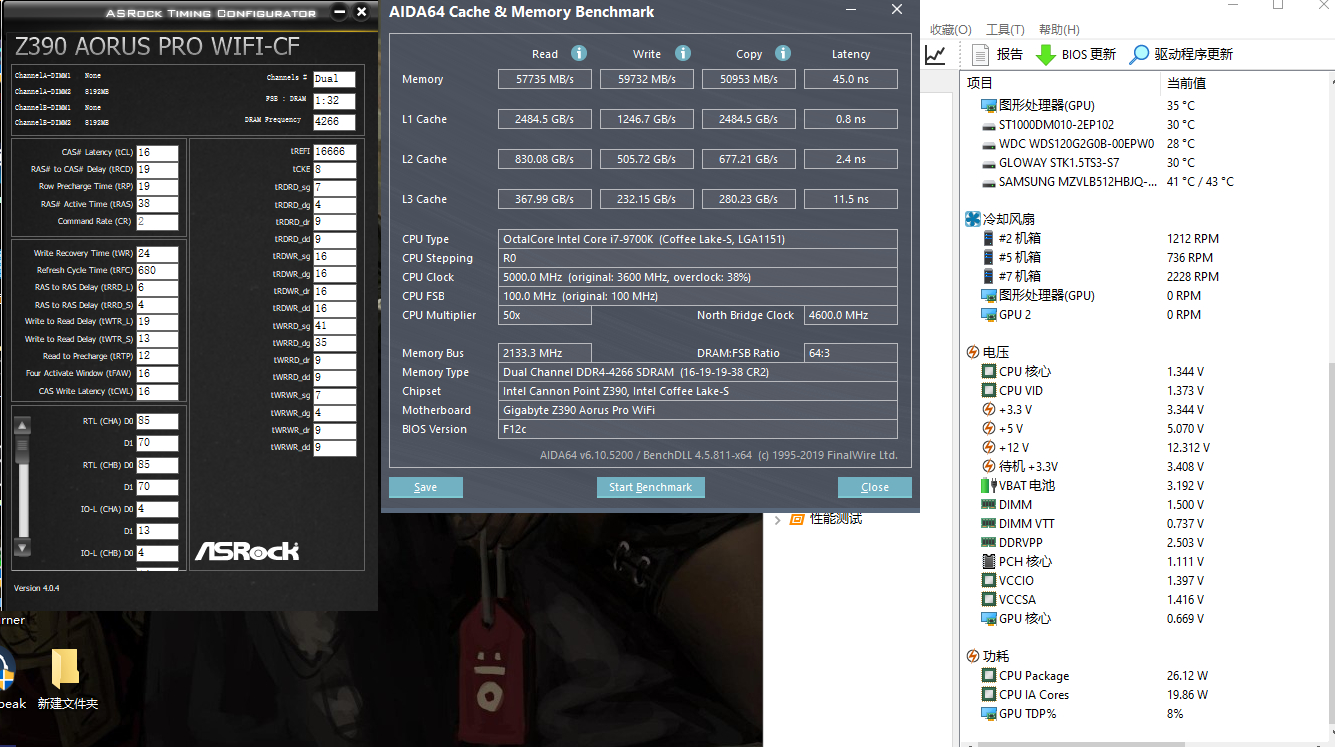
Task: Click the BIOS 更新 green arrow button
Action: pyautogui.click(x=1075, y=54)
